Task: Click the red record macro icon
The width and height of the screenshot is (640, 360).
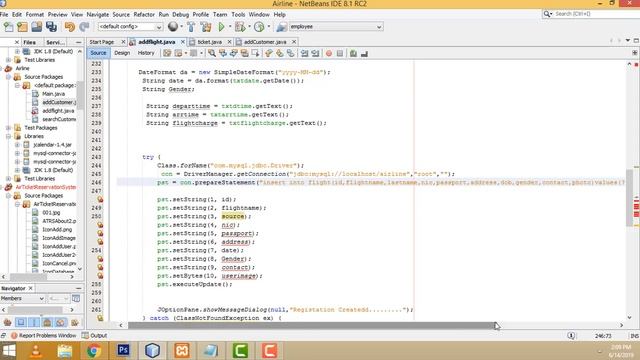Action: pyautogui.click(x=329, y=53)
